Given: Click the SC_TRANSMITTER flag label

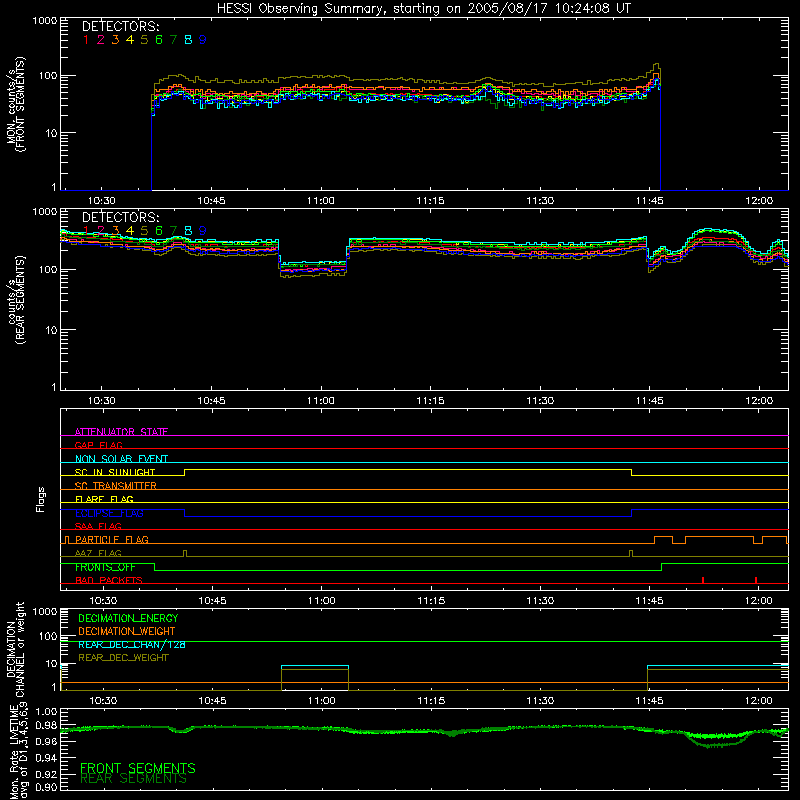Looking at the screenshot, I should (x=116, y=486).
